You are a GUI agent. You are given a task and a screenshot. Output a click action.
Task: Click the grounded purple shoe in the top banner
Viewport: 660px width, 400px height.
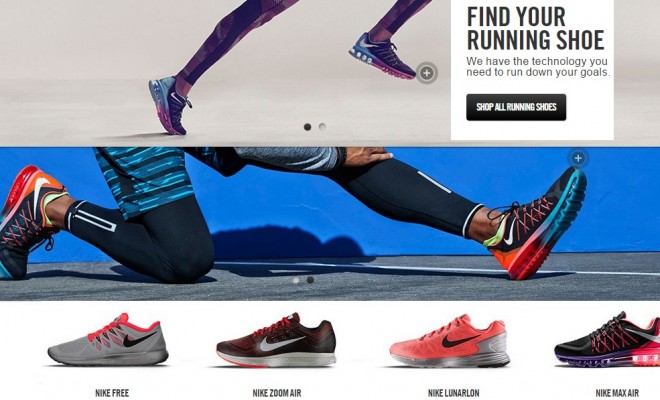pyautogui.click(x=170, y=105)
